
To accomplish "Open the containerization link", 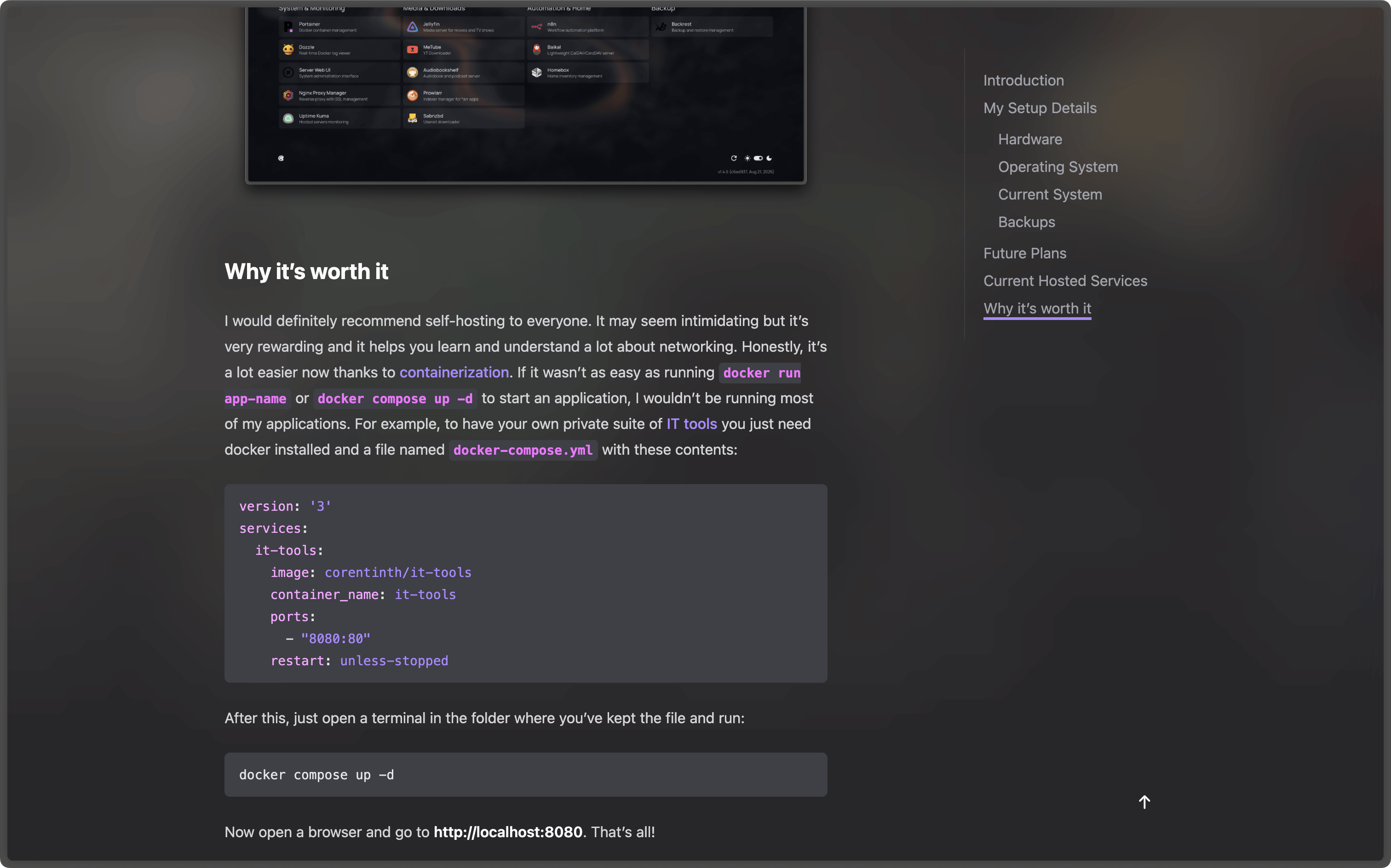I will pos(454,372).
